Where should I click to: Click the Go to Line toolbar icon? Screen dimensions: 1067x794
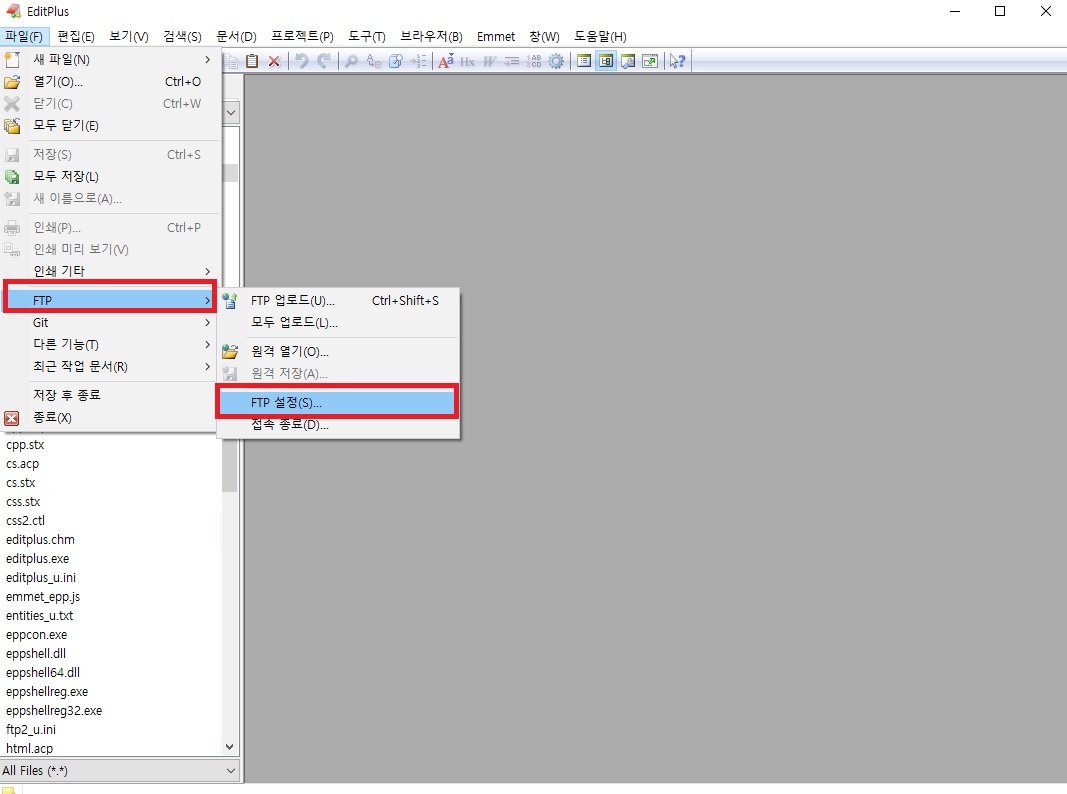coord(418,61)
